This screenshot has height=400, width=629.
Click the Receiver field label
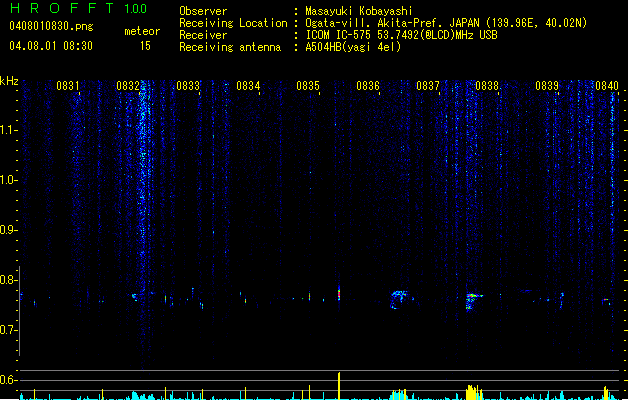(x=203, y=35)
